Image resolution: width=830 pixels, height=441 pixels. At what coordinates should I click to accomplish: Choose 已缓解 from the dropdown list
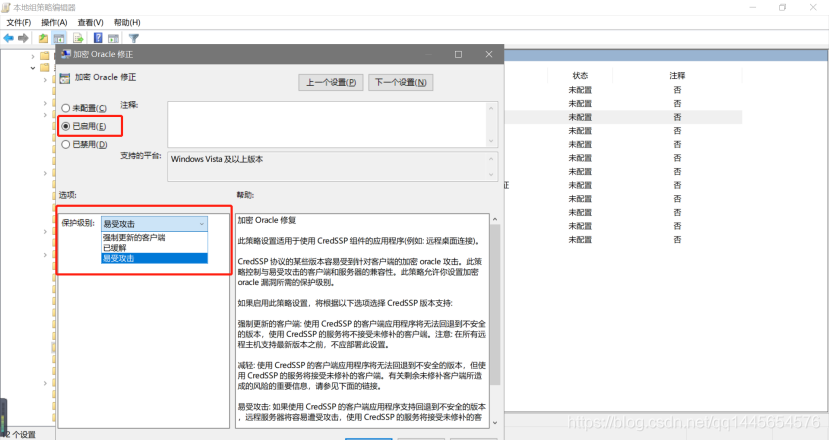154,248
